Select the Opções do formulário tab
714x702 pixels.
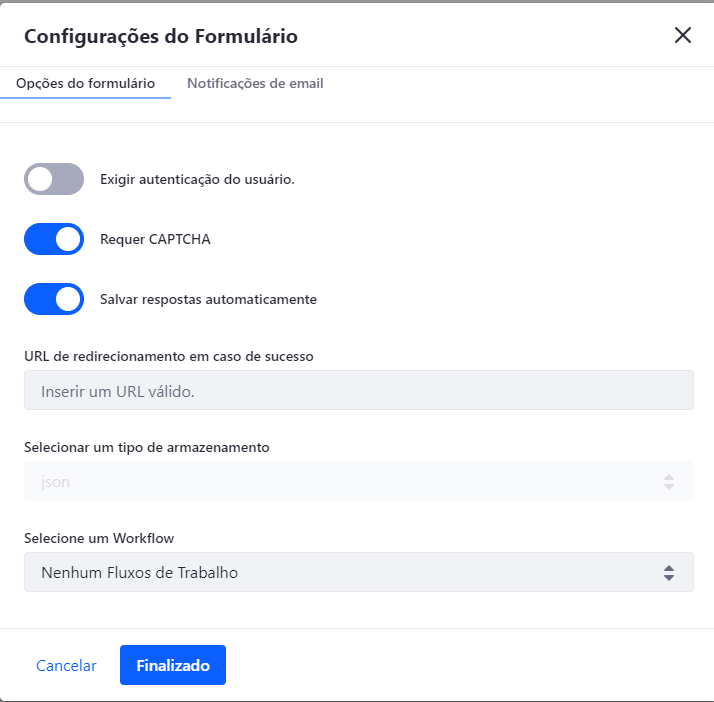pos(85,83)
